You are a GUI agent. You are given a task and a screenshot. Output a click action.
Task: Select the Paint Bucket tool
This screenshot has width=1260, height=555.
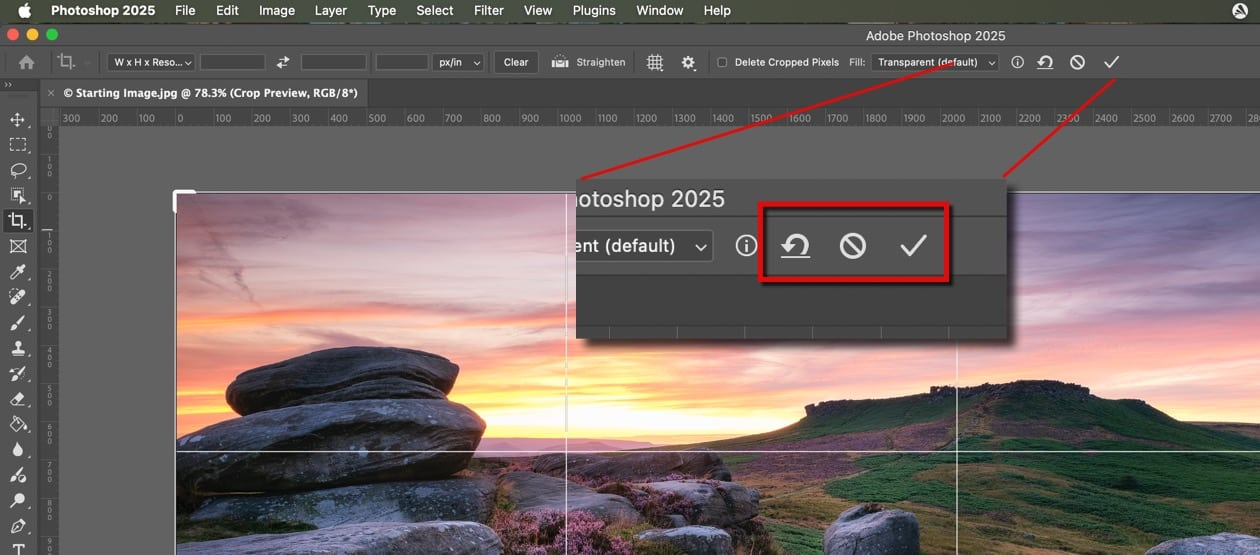pyautogui.click(x=18, y=424)
